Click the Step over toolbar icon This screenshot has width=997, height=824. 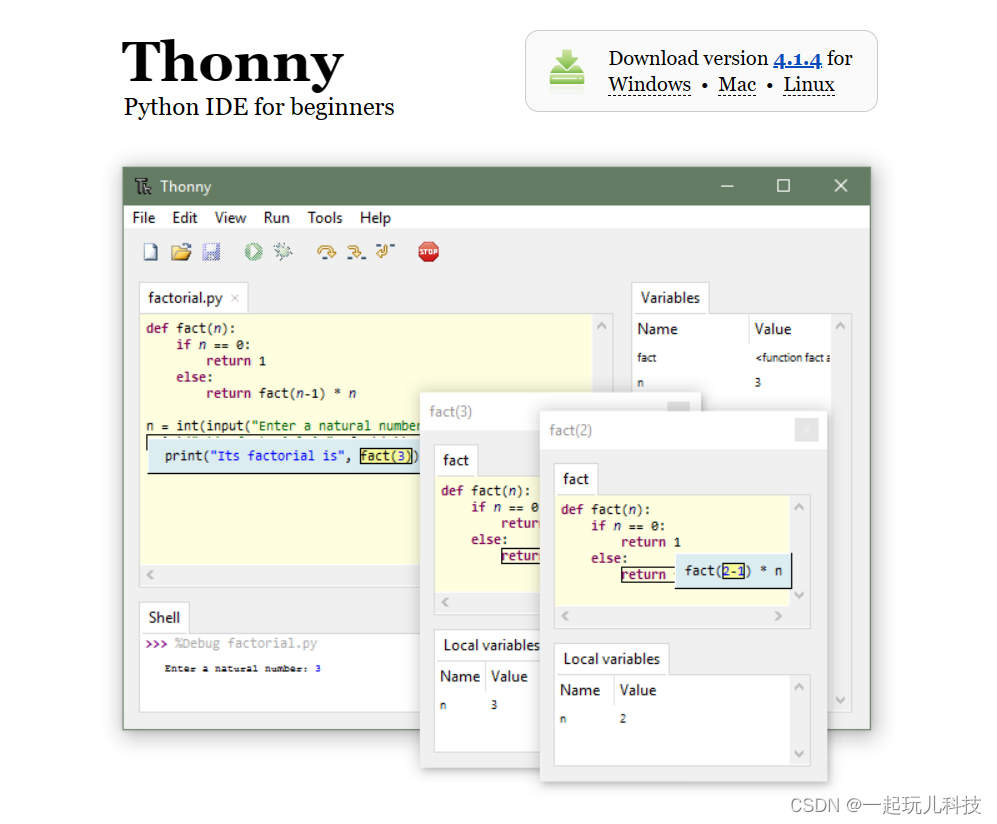tap(326, 252)
